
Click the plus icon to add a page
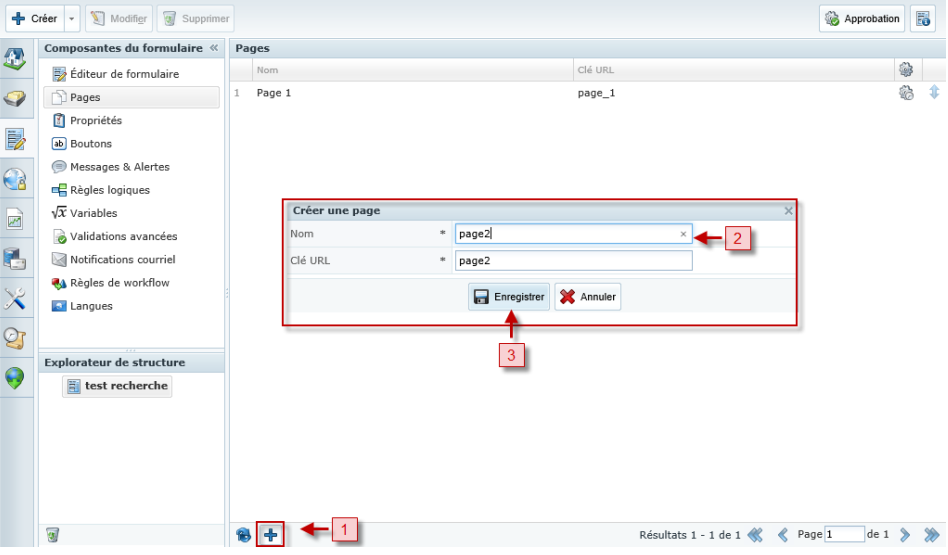coord(271,535)
